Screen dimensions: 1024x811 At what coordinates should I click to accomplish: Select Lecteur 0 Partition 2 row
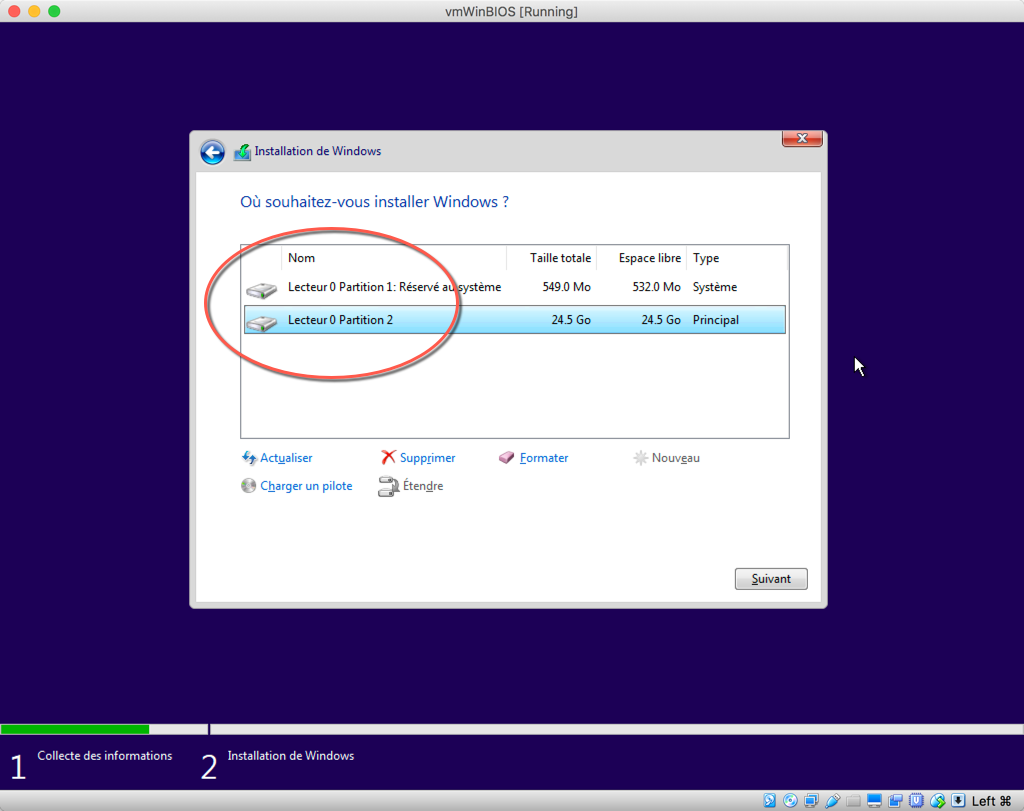(515, 320)
